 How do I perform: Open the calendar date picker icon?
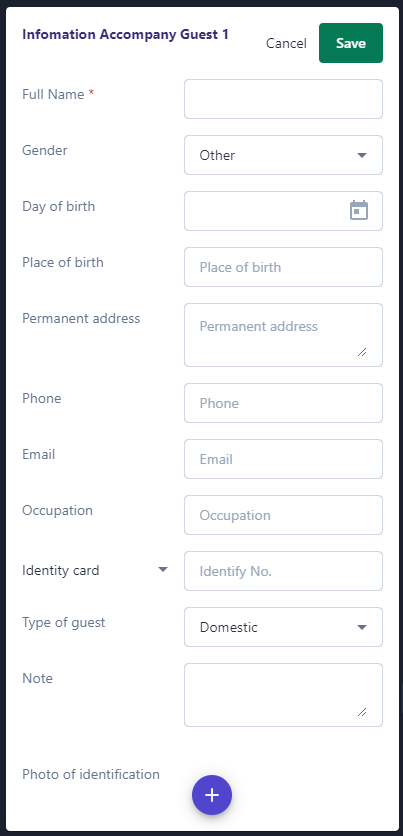point(359,210)
